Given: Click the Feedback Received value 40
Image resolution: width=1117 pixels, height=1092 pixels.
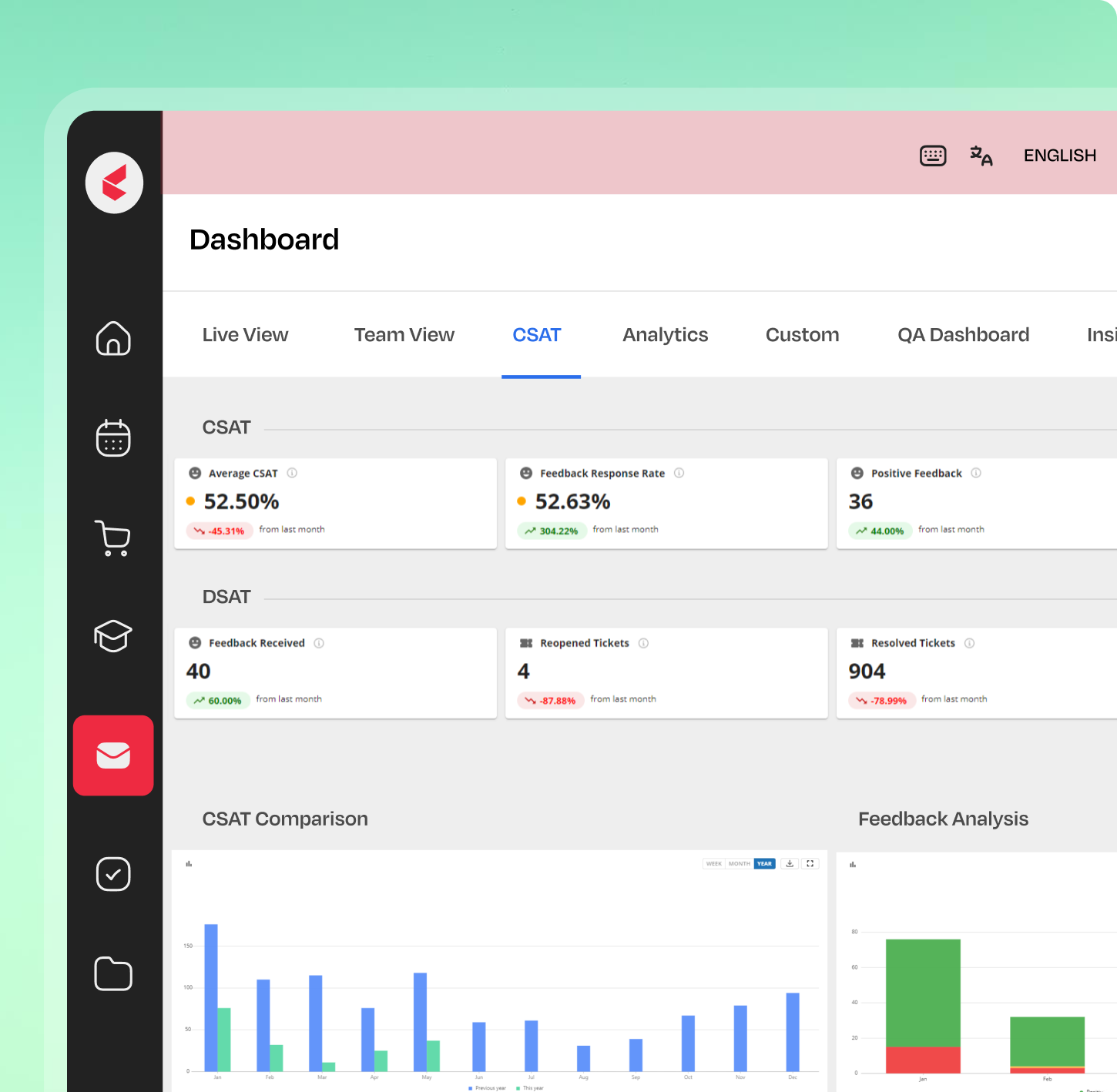Looking at the screenshot, I should [198, 672].
